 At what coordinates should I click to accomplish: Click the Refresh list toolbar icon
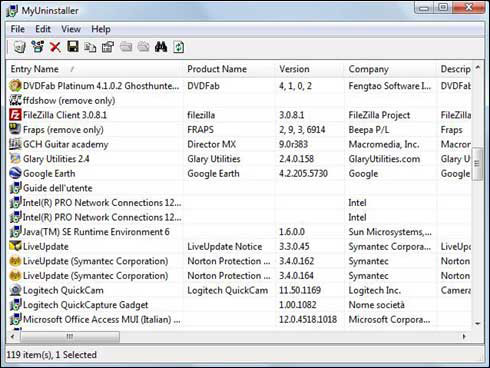tap(179, 47)
